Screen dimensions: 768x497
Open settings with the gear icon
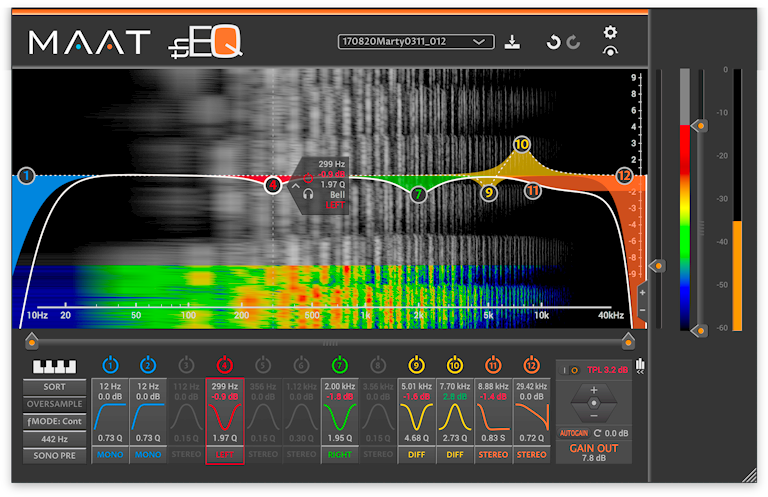pyautogui.click(x=610, y=32)
